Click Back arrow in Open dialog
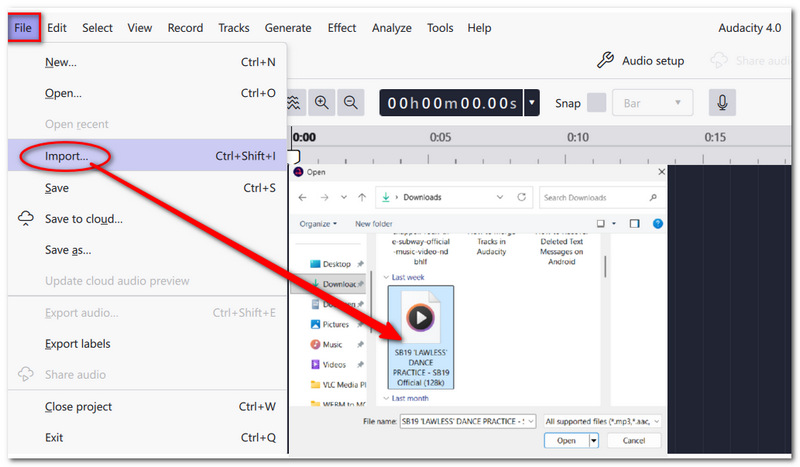 click(x=303, y=198)
